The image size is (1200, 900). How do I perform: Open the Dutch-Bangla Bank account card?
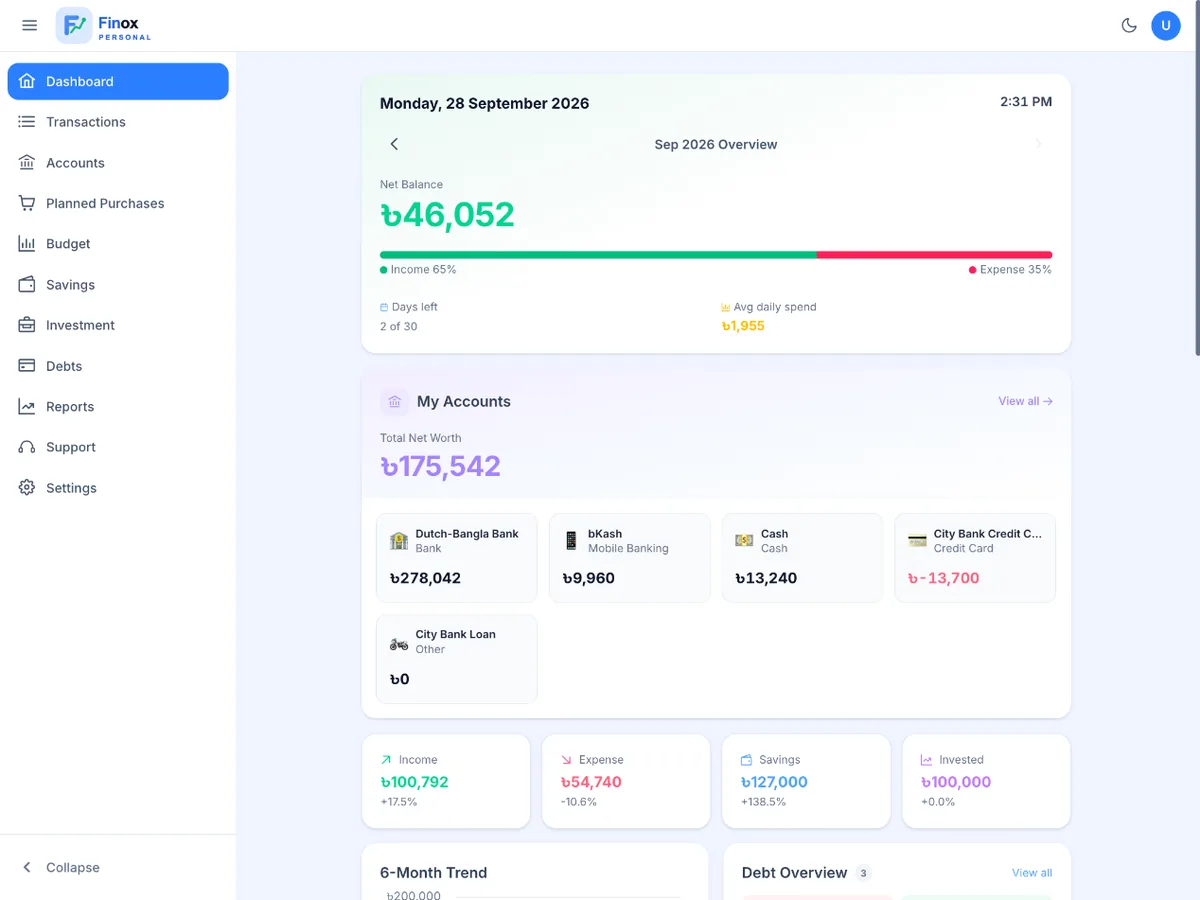[x=456, y=558]
